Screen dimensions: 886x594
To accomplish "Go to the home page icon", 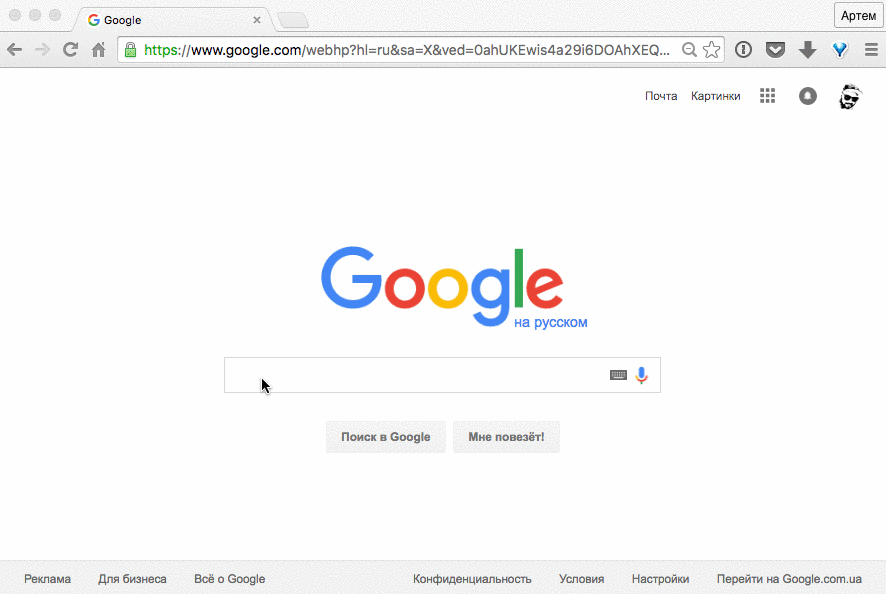I will (98, 50).
